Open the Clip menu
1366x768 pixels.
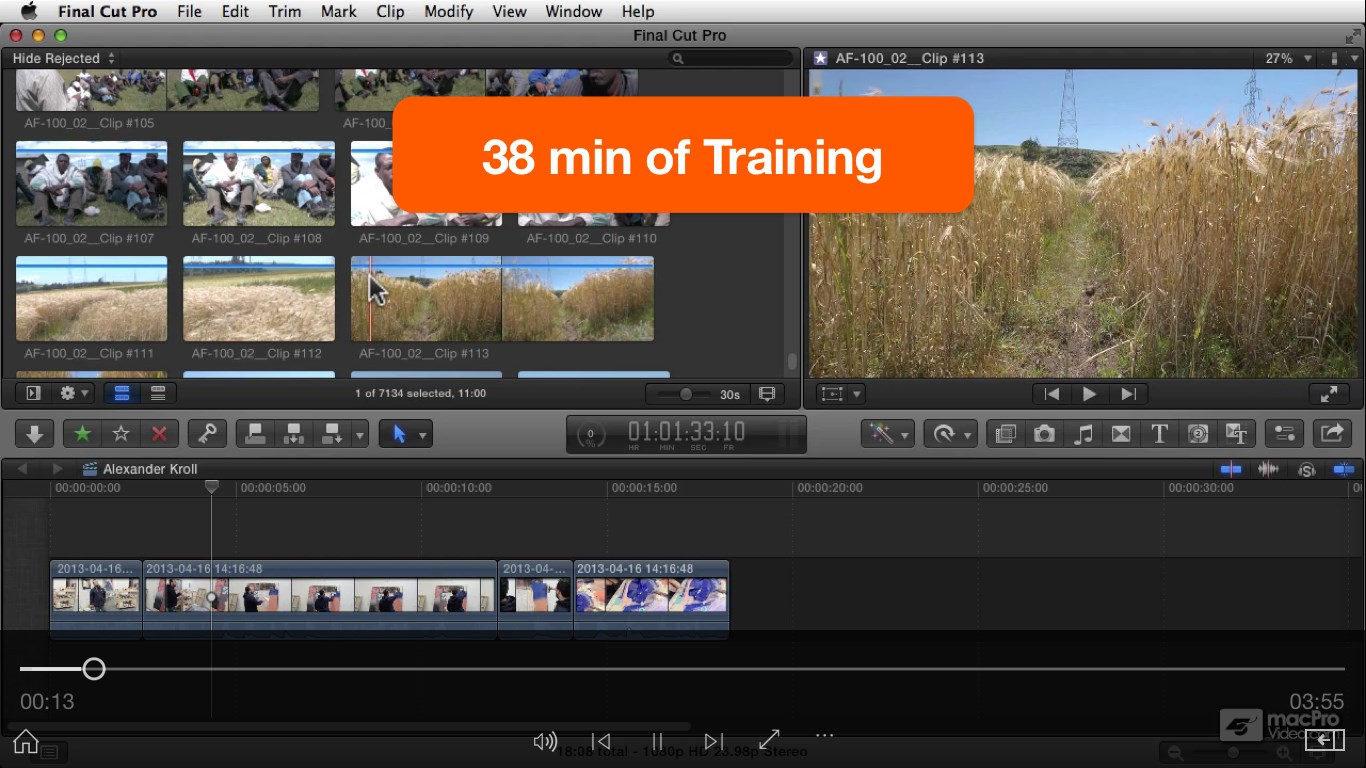390,11
